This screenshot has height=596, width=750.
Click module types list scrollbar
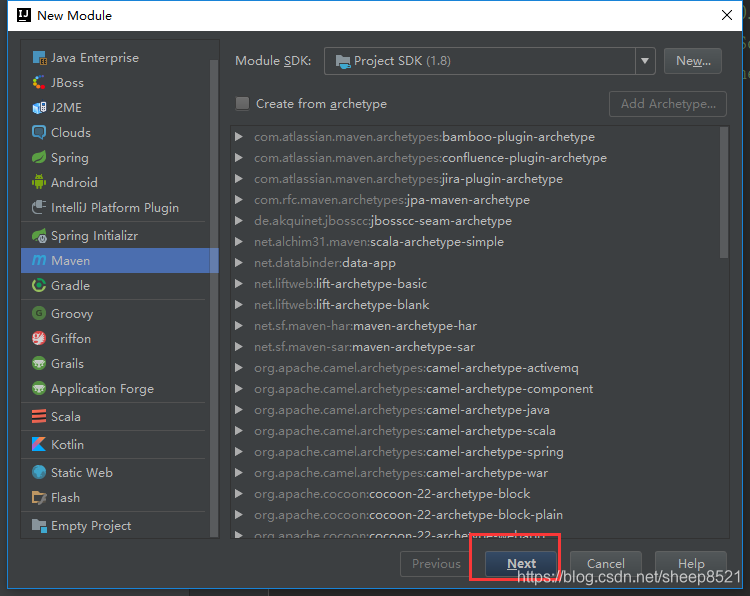point(214,297)
